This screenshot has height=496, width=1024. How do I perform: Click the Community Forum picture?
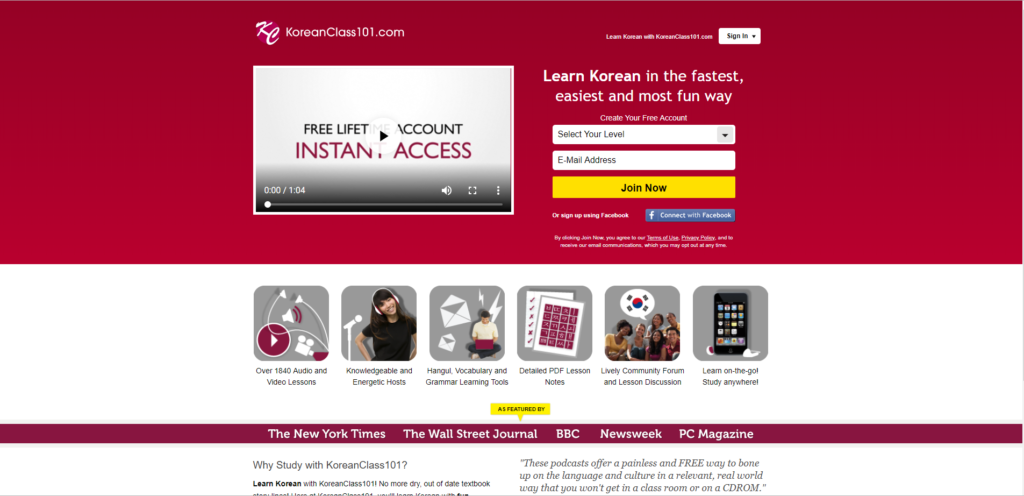(643, 323)
